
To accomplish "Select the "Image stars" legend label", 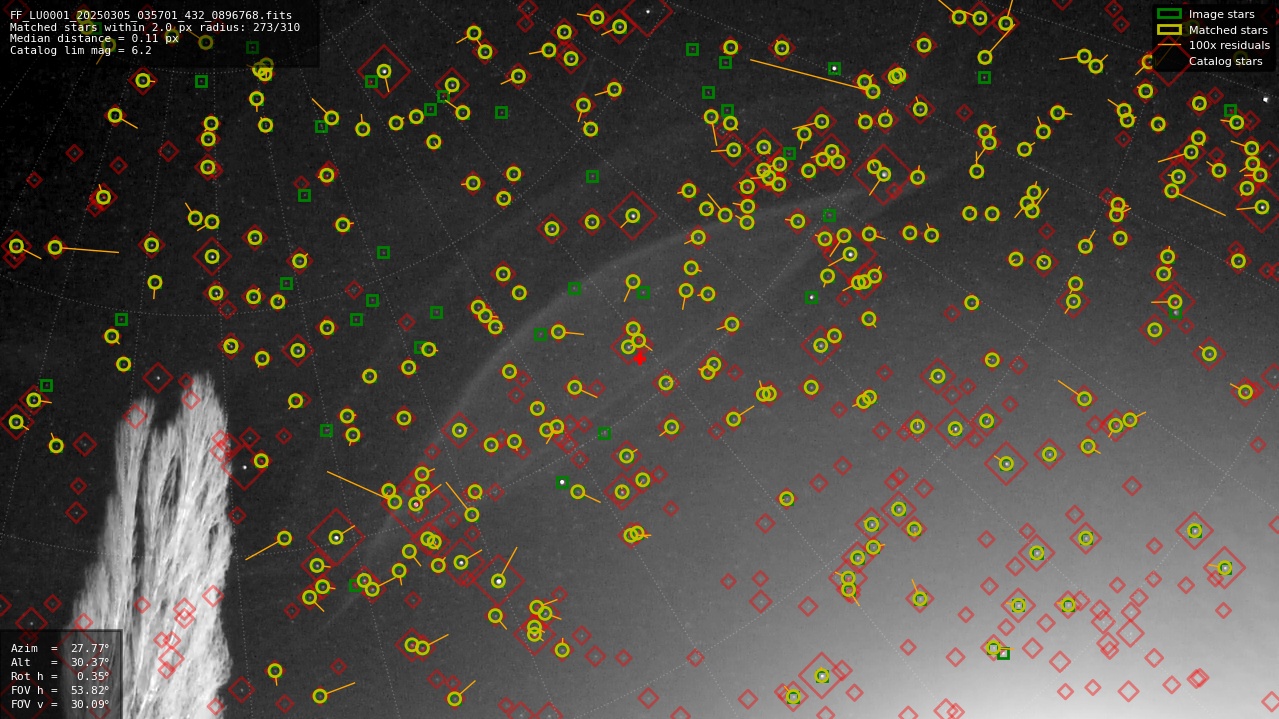I will pyautogui.click(x=1221, y=15).
